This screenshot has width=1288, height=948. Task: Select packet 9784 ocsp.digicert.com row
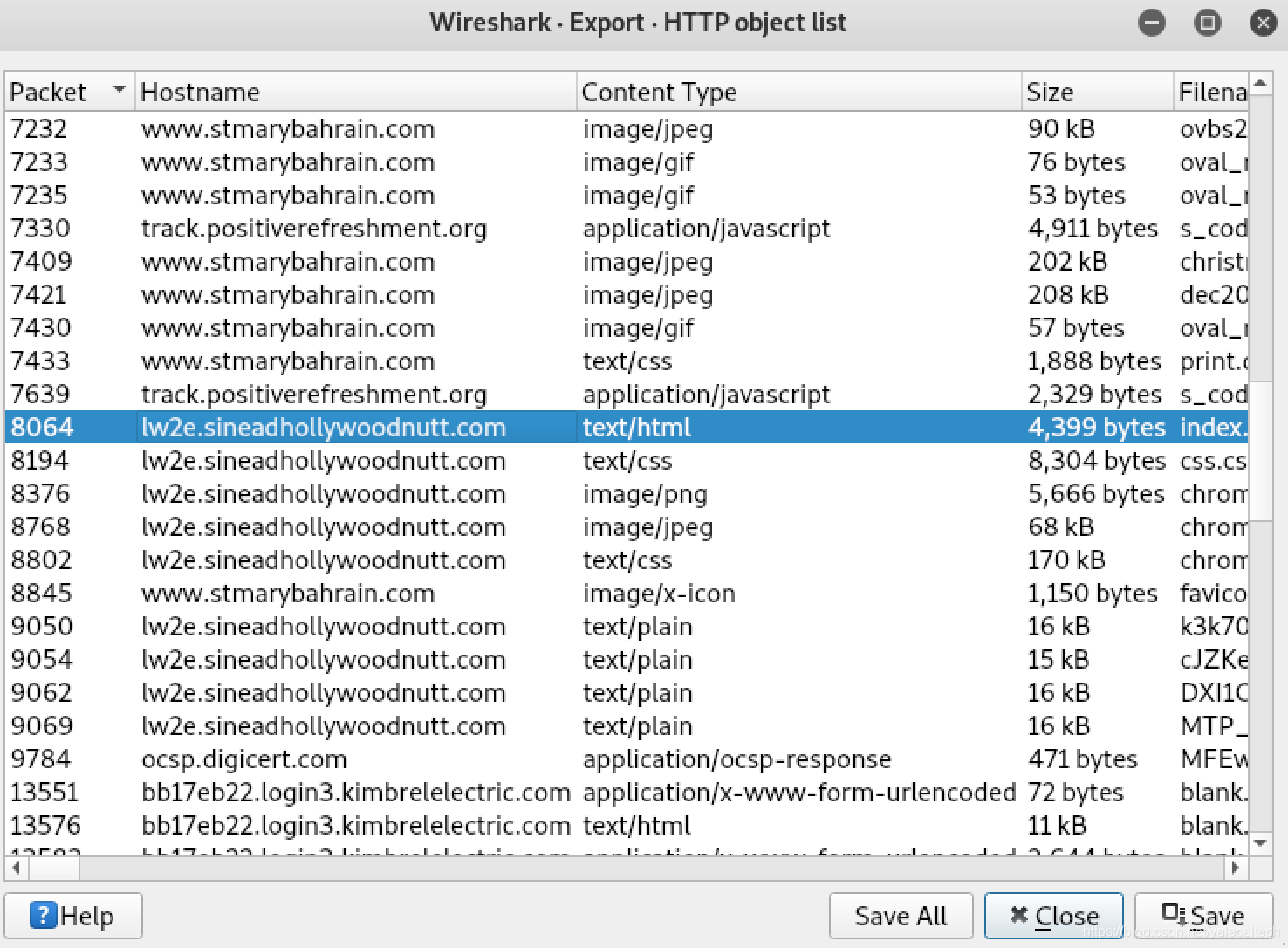click(x=627, y=759)
